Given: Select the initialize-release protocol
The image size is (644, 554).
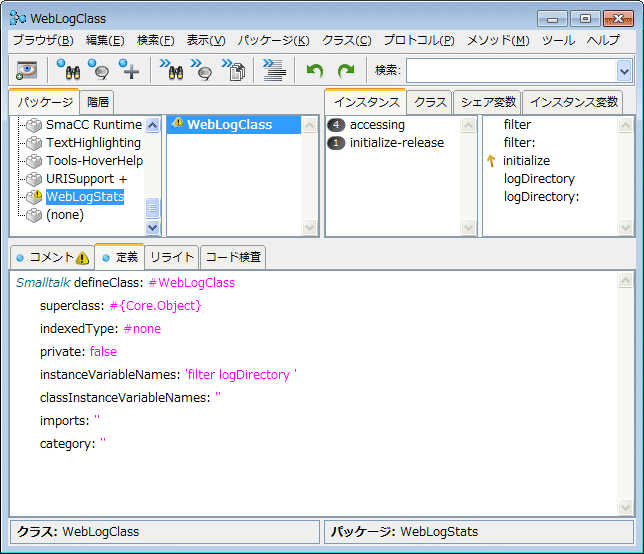Looking at the screenshot, I should click(x=396, y=143).
